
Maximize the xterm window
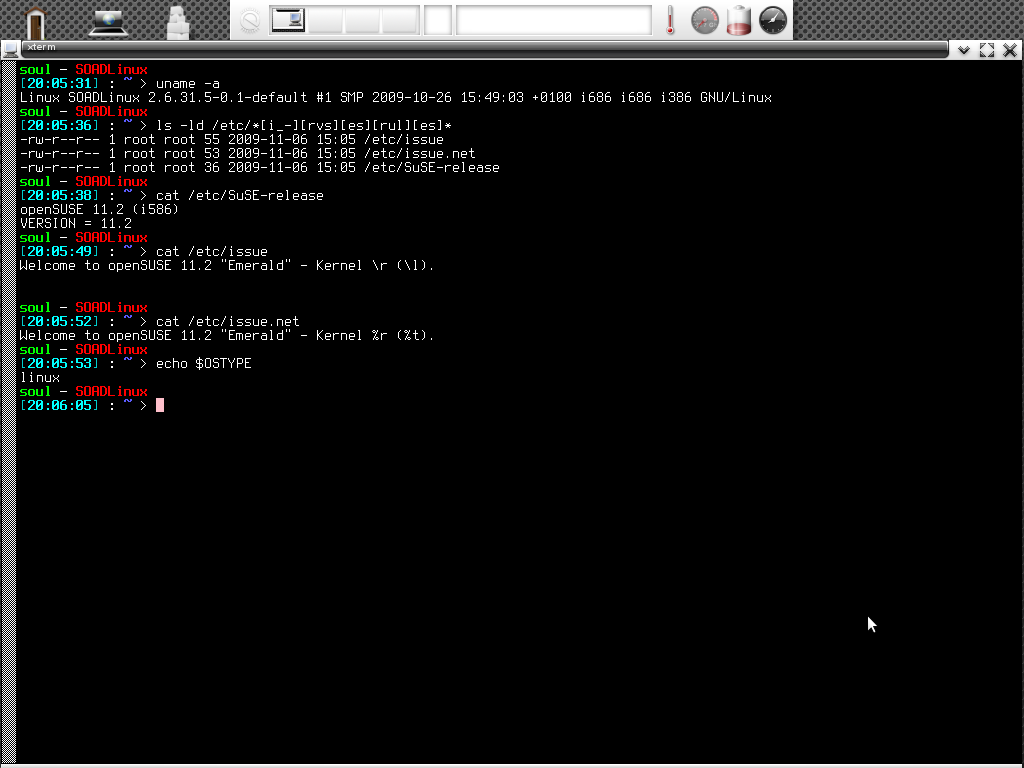pyautogui.click(x=987, y=50)
